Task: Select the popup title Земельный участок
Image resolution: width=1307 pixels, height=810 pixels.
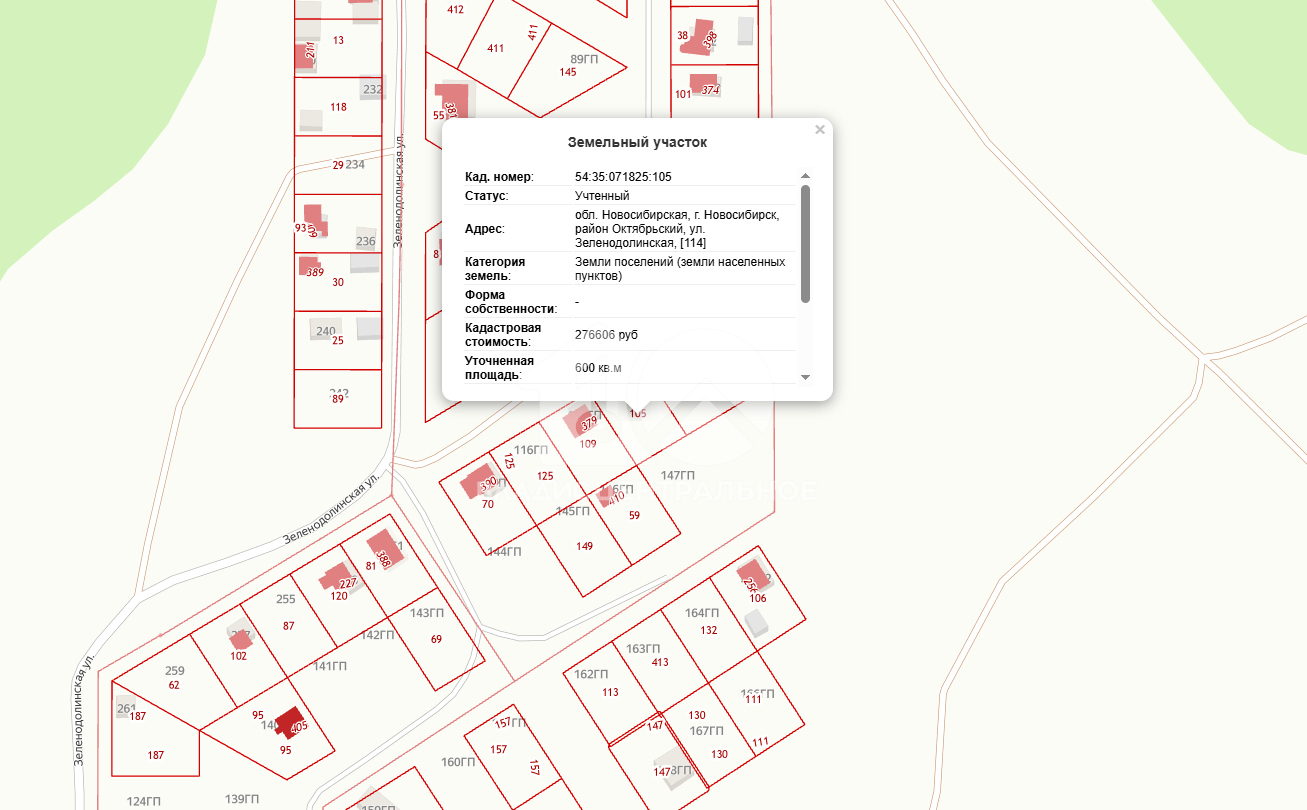Action: point(637,143)
